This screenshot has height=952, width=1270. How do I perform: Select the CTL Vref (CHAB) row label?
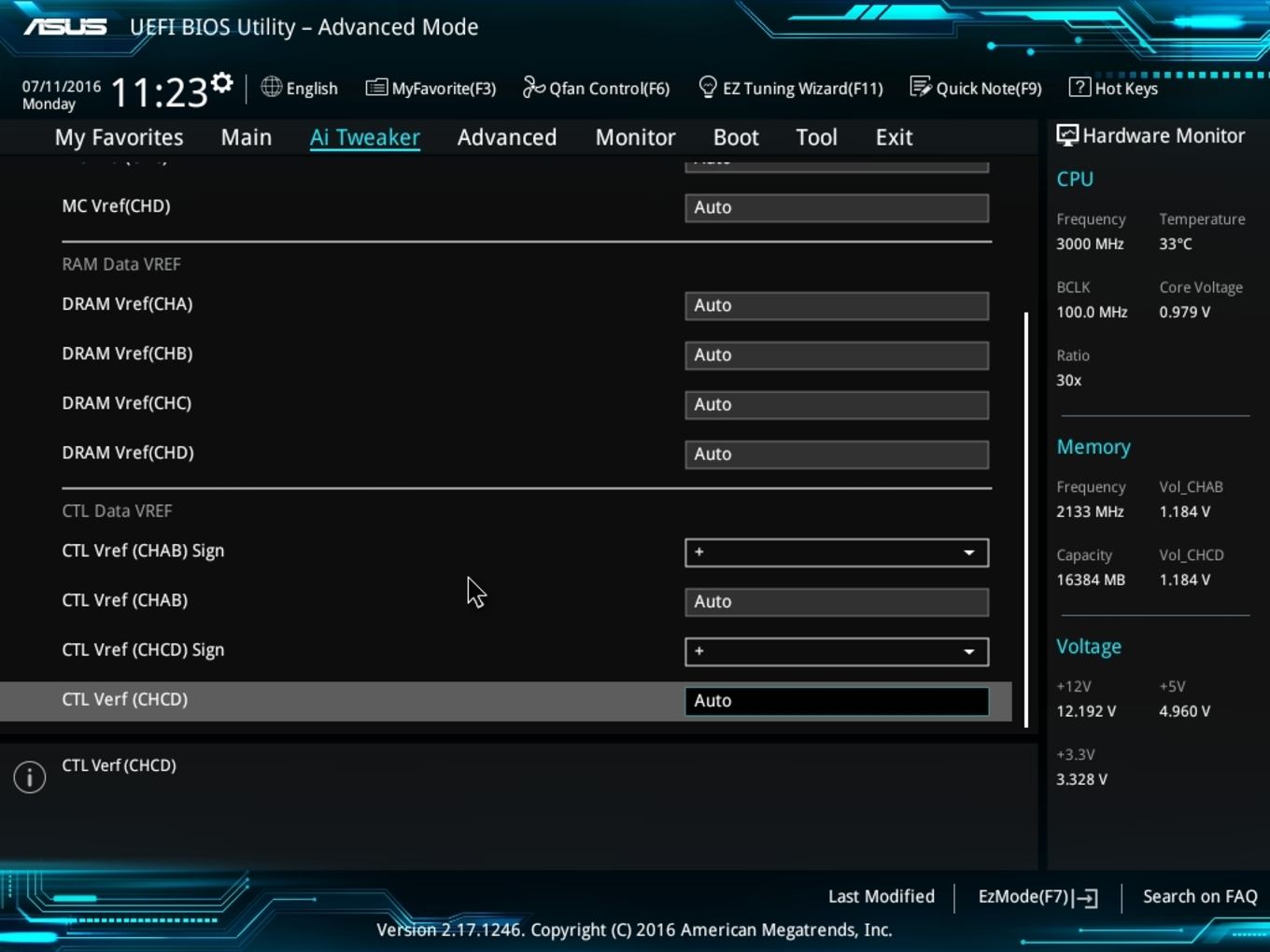(124, 600)
